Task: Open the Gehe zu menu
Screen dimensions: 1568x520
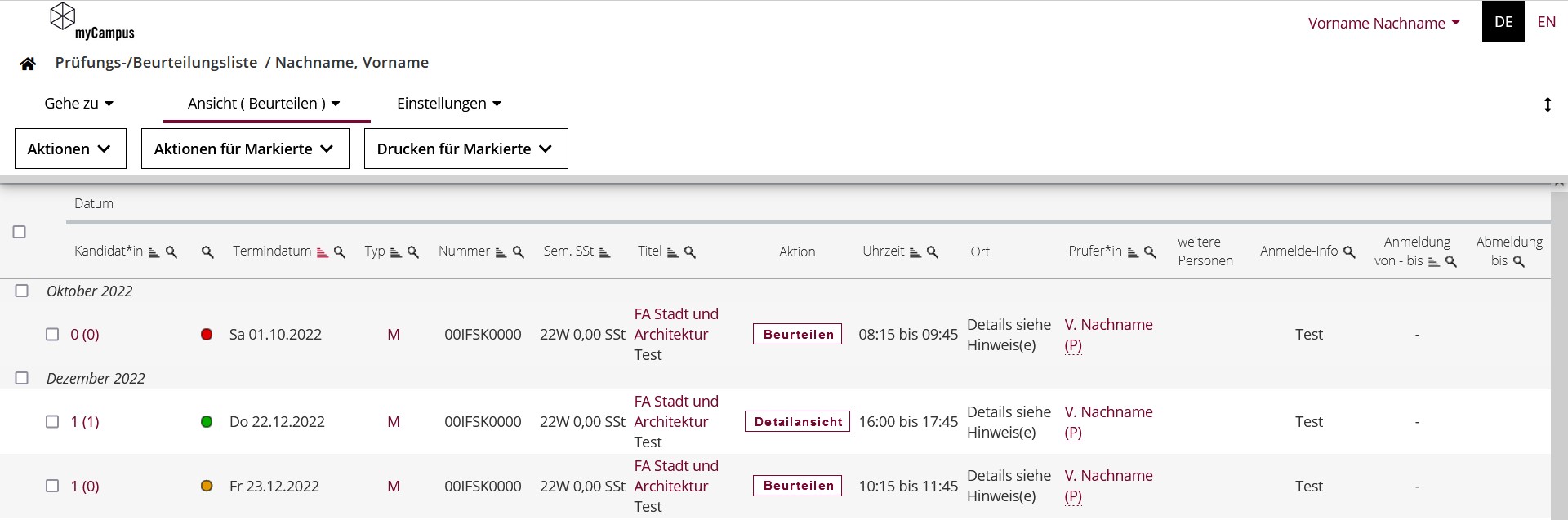Action: (x=79, y=104)
